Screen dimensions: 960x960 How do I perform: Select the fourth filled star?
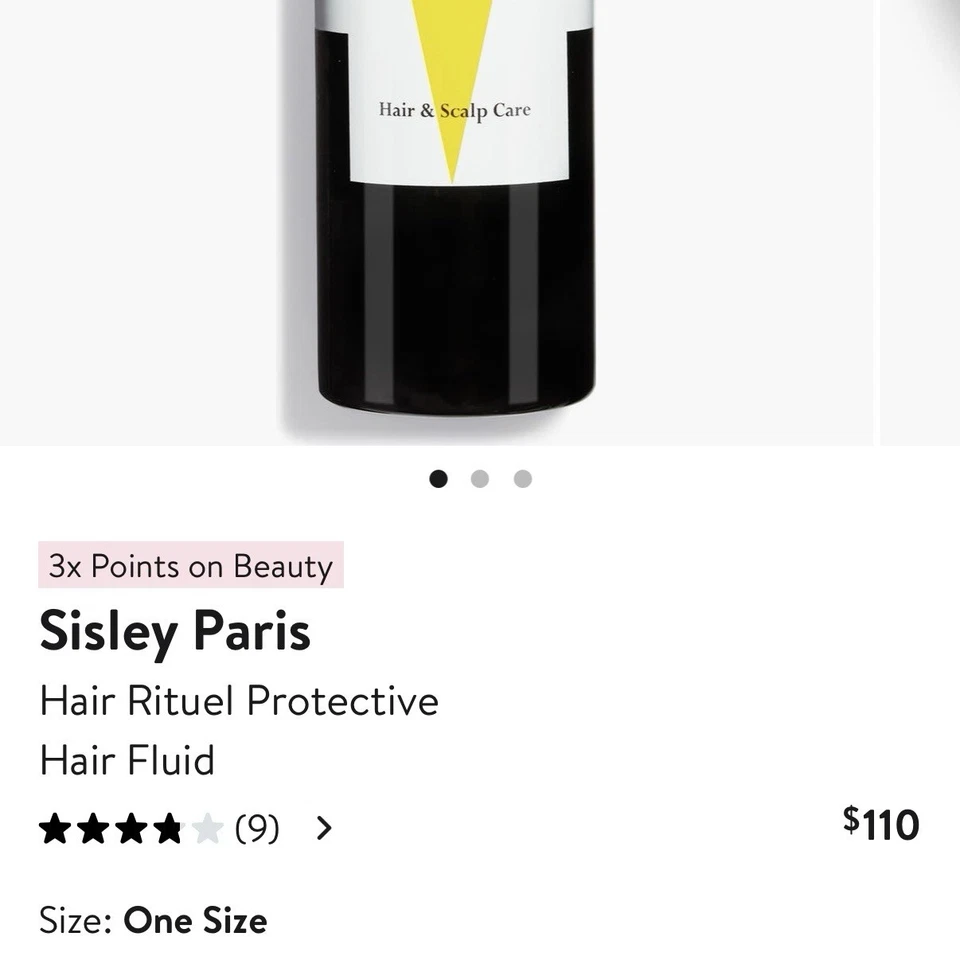[167, 829]
